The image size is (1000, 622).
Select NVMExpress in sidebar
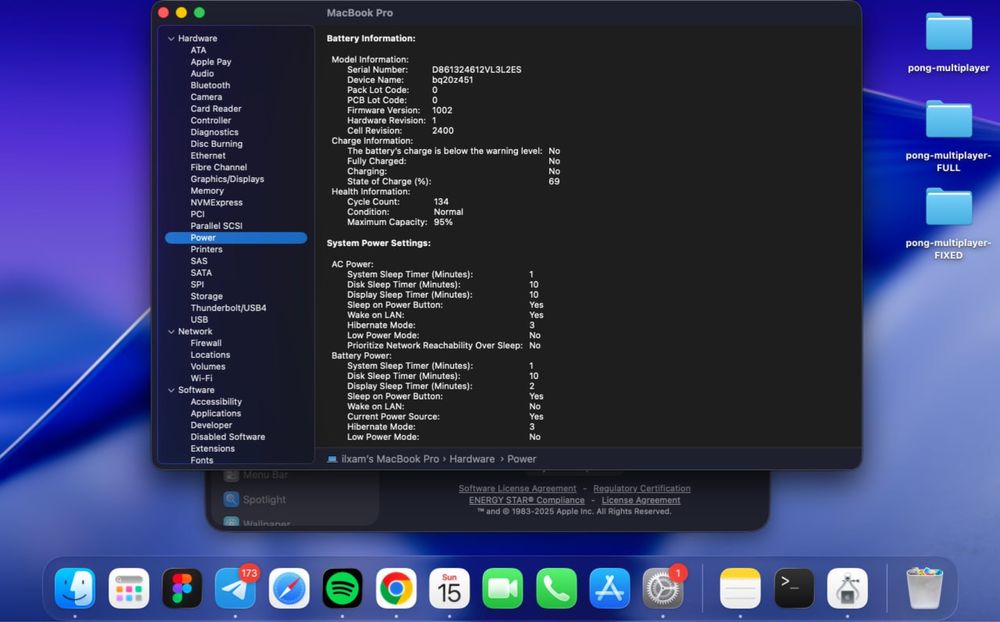click(216, 203)
